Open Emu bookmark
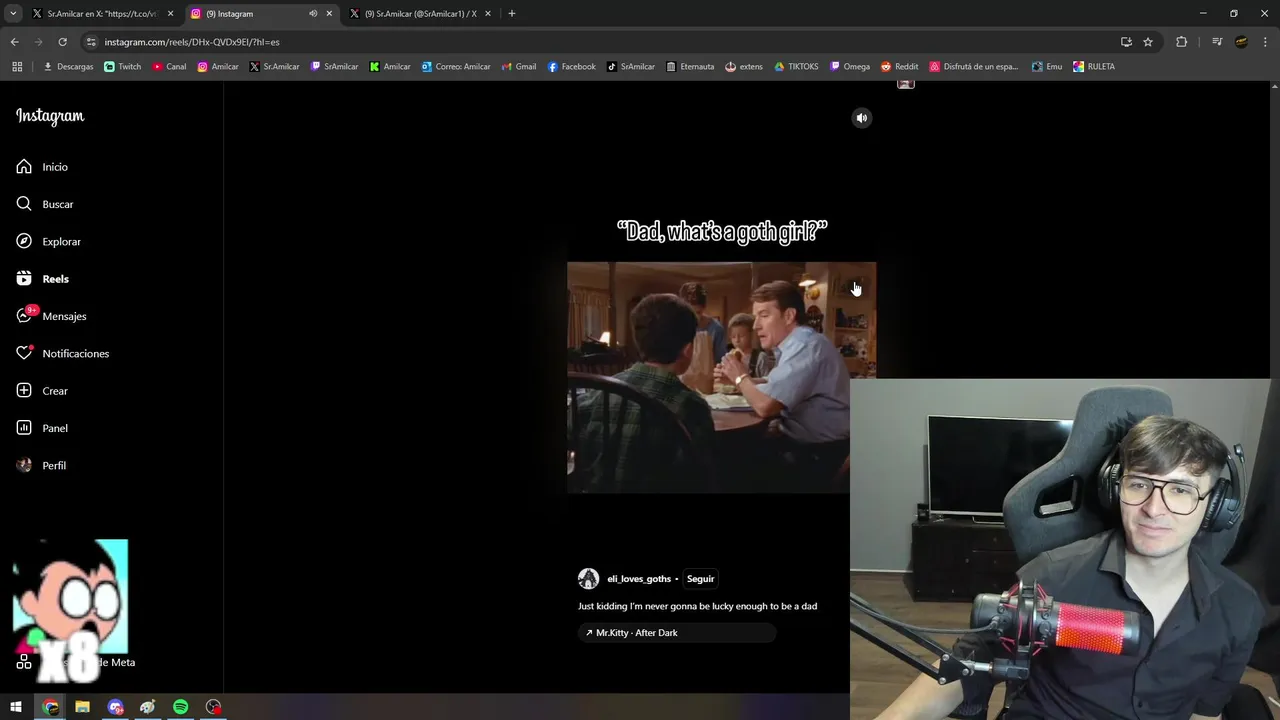 coord(1047,67)
